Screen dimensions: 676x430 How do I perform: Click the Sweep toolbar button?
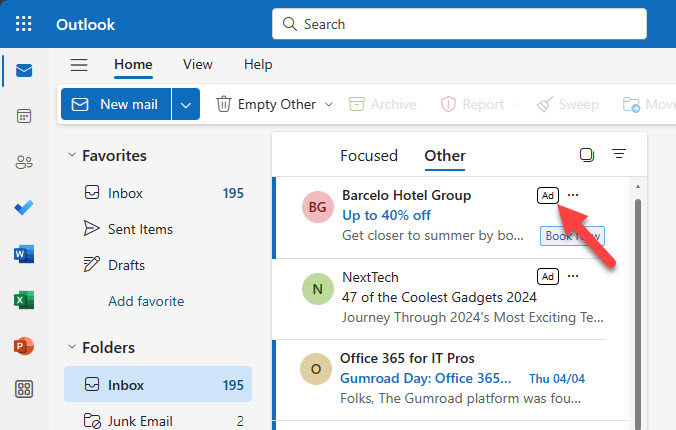[568, 104]
